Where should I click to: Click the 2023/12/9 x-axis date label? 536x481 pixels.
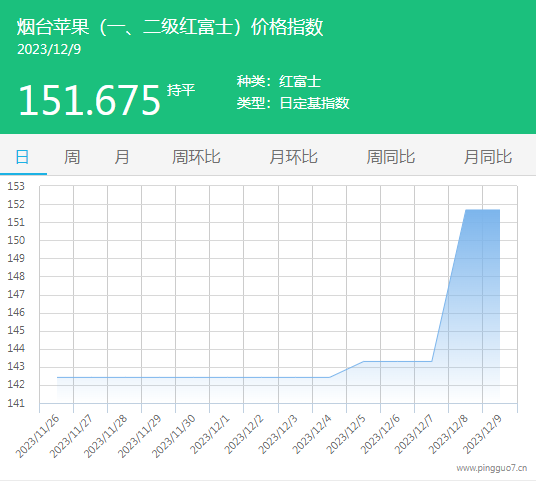tap(482, 435)
